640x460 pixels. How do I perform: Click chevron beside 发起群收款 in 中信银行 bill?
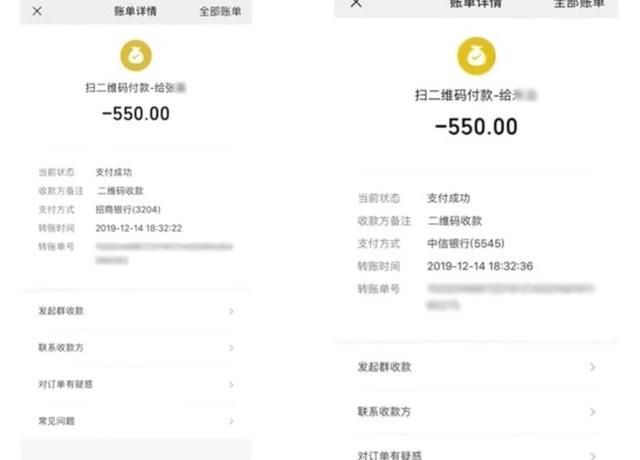click(x=593, y=367)
